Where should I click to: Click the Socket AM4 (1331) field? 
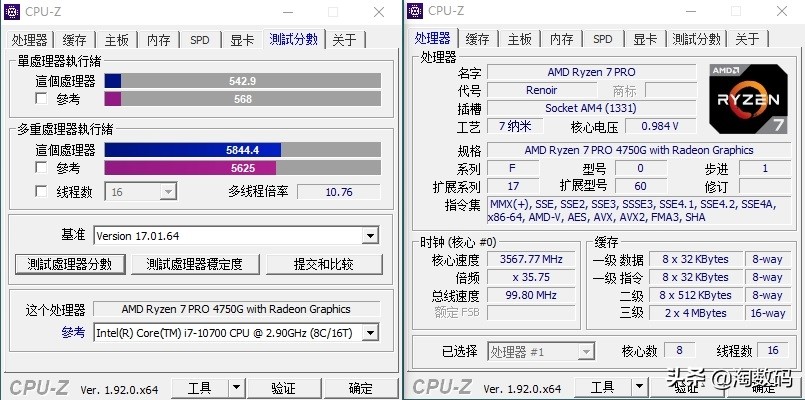[591, 108]
